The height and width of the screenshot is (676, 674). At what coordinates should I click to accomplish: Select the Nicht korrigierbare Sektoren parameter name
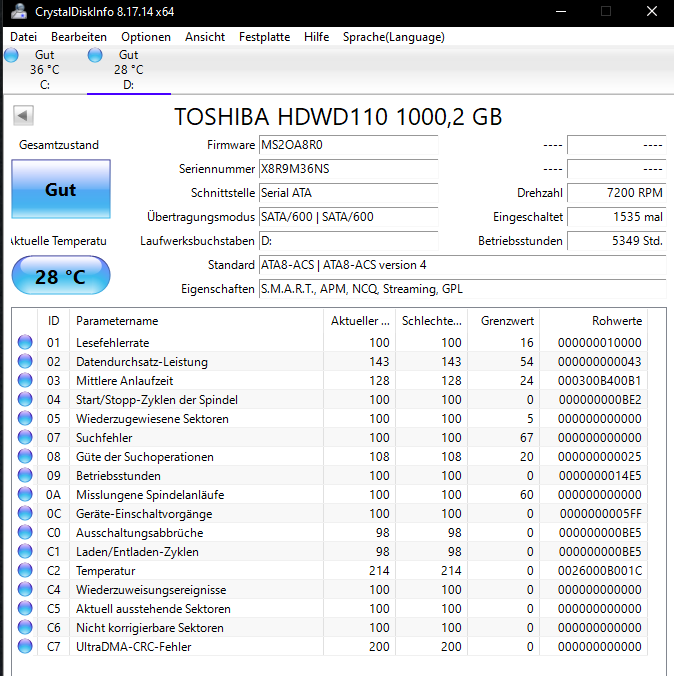point(150,628)
